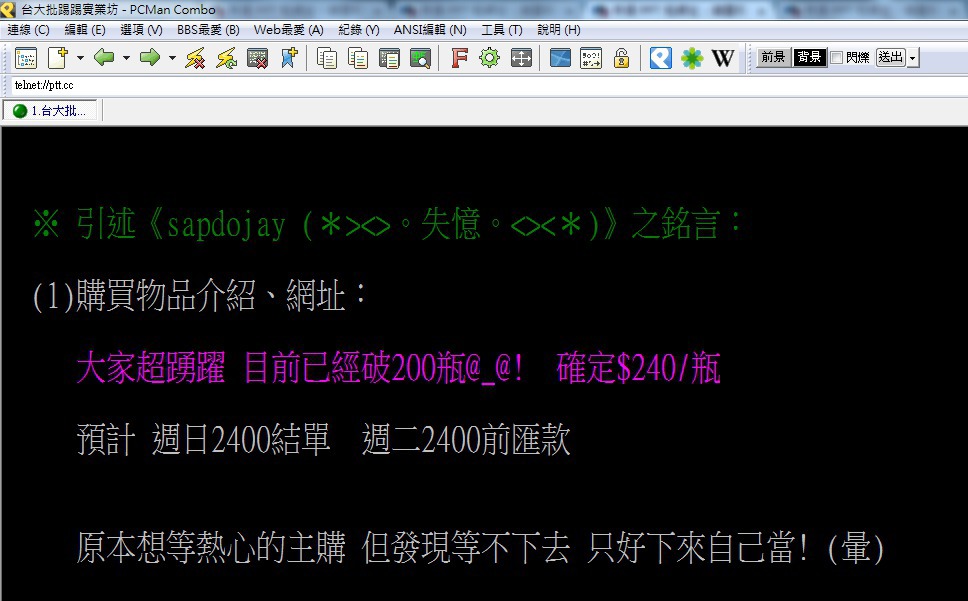
Task: Open settings with the green gear icon
Action: point(490,58)
